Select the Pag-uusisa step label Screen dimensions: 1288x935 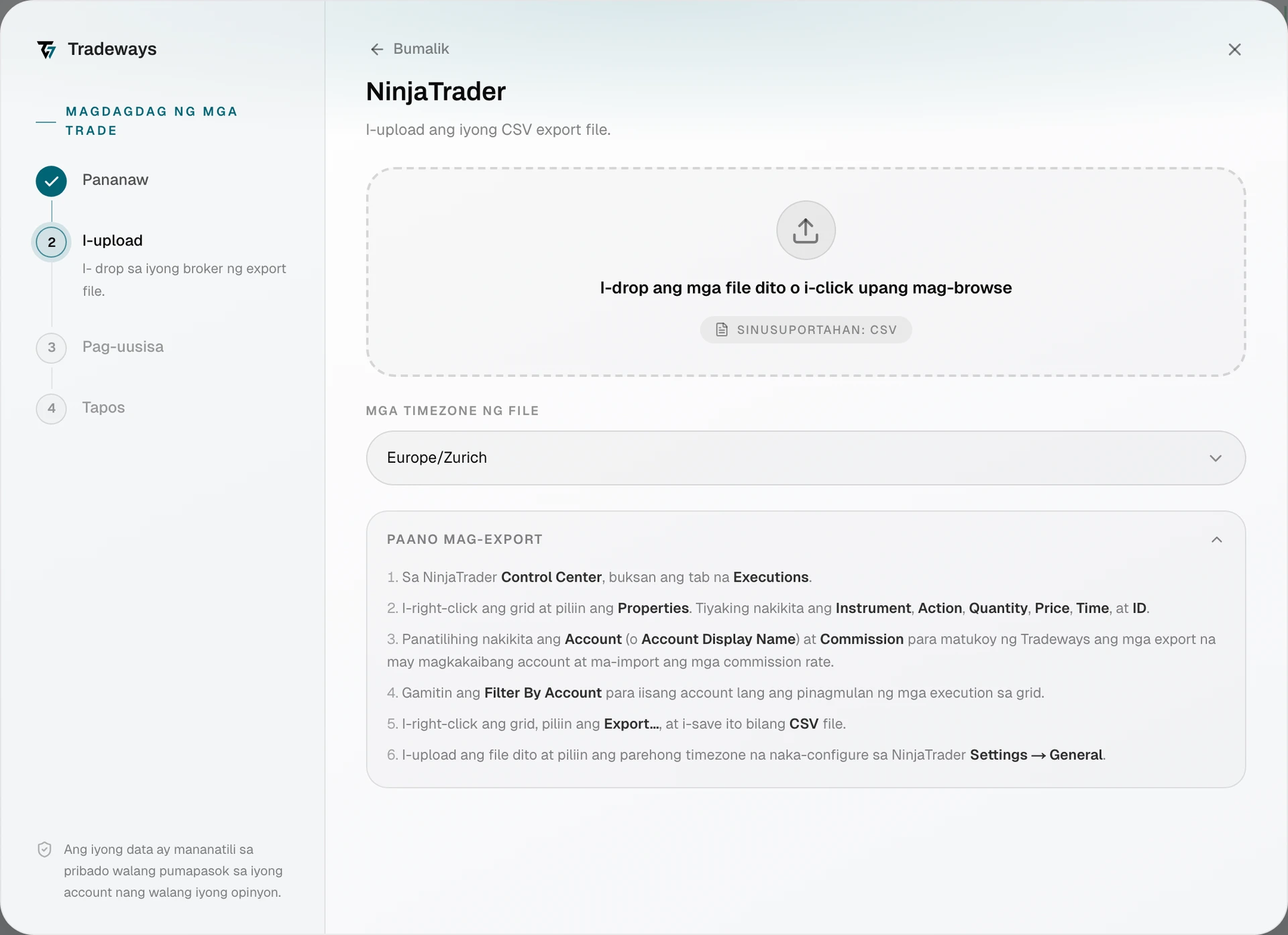tap(123, 347)
